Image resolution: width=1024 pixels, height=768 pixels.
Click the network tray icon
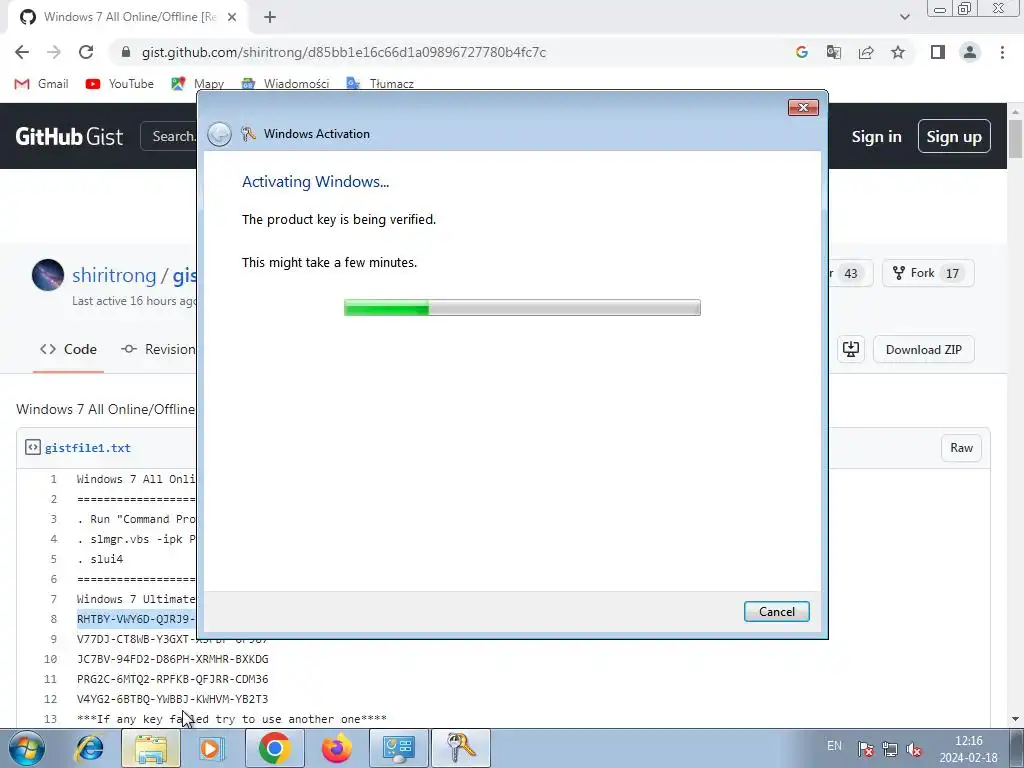pos(889,749)
